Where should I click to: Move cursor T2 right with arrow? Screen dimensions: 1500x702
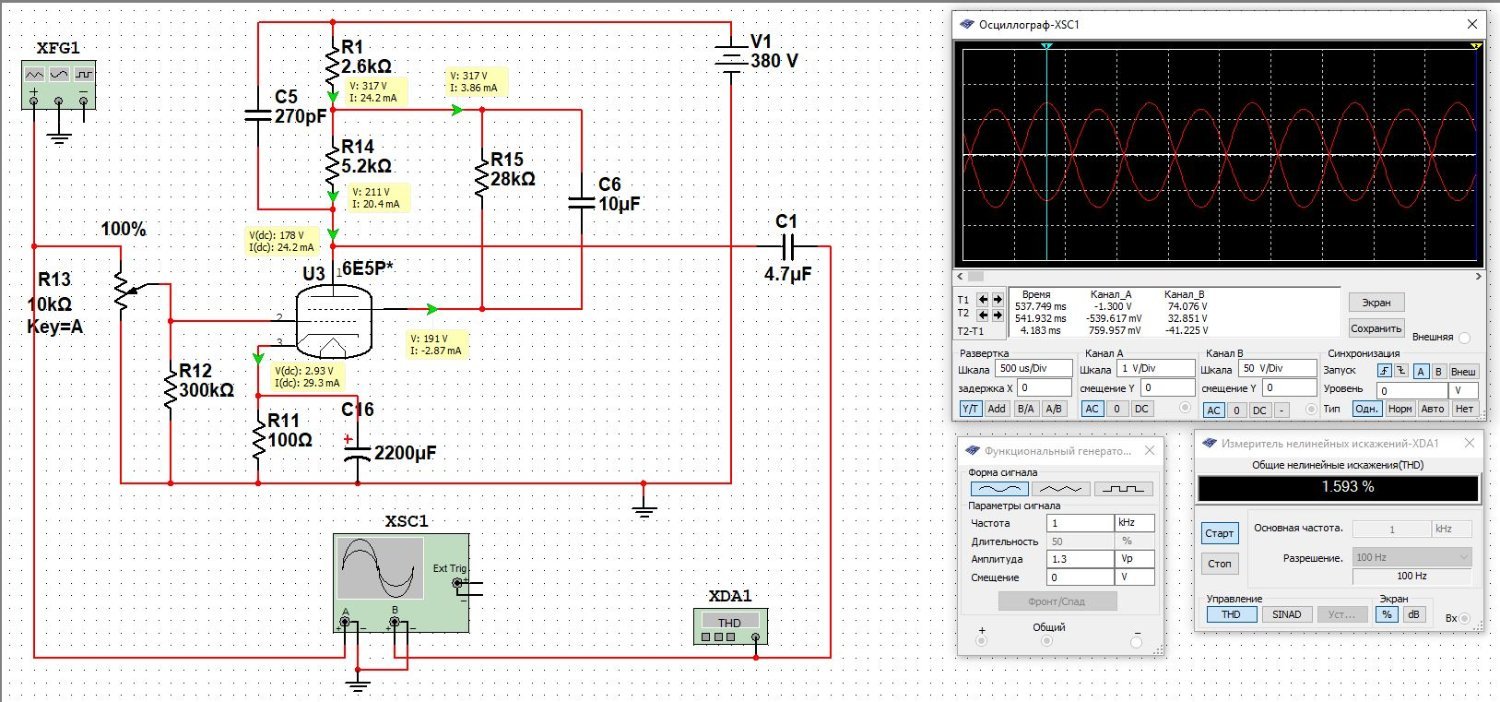point(997,314)
